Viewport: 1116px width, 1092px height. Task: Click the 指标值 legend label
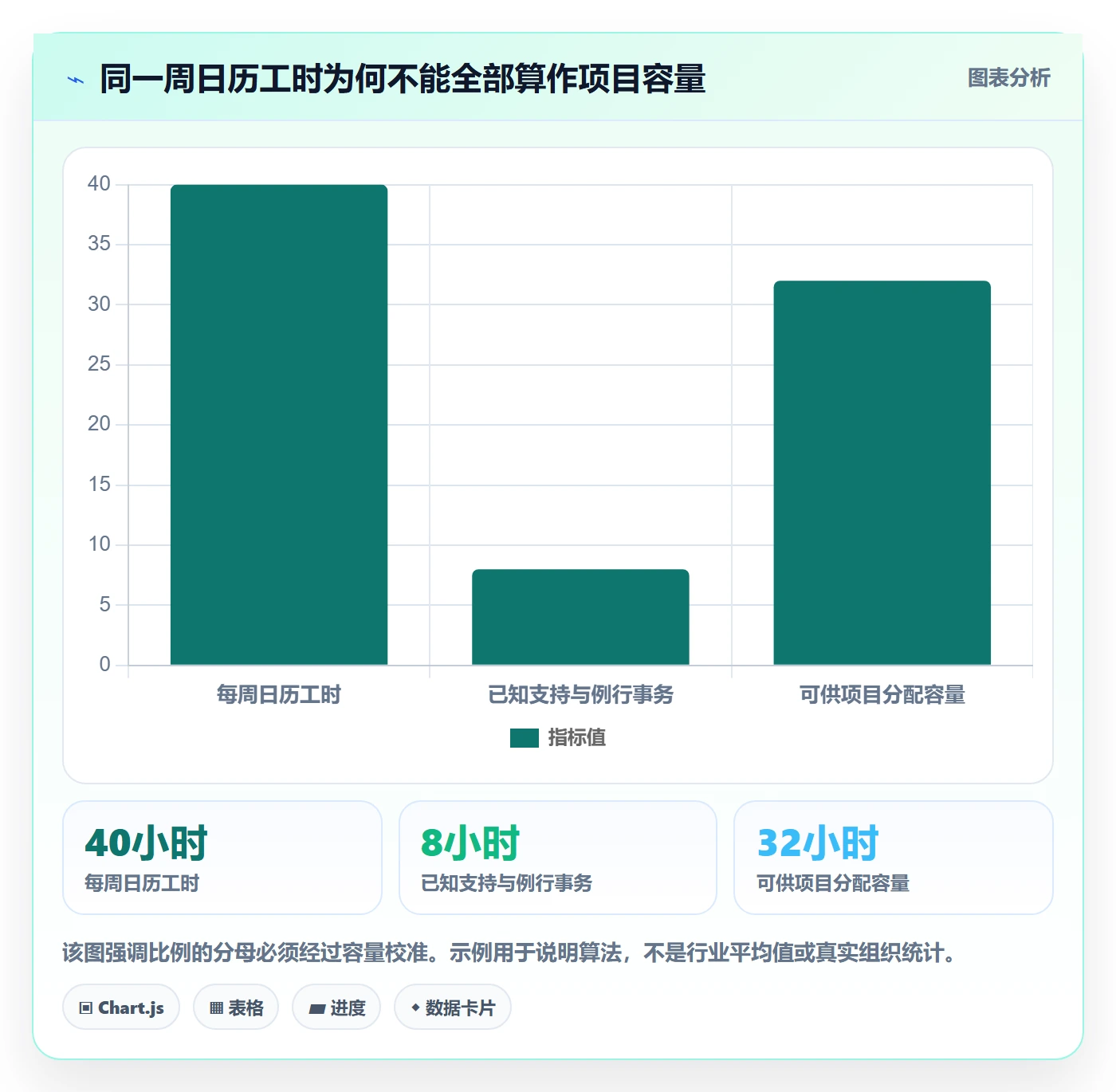click(x=577, y=738)
